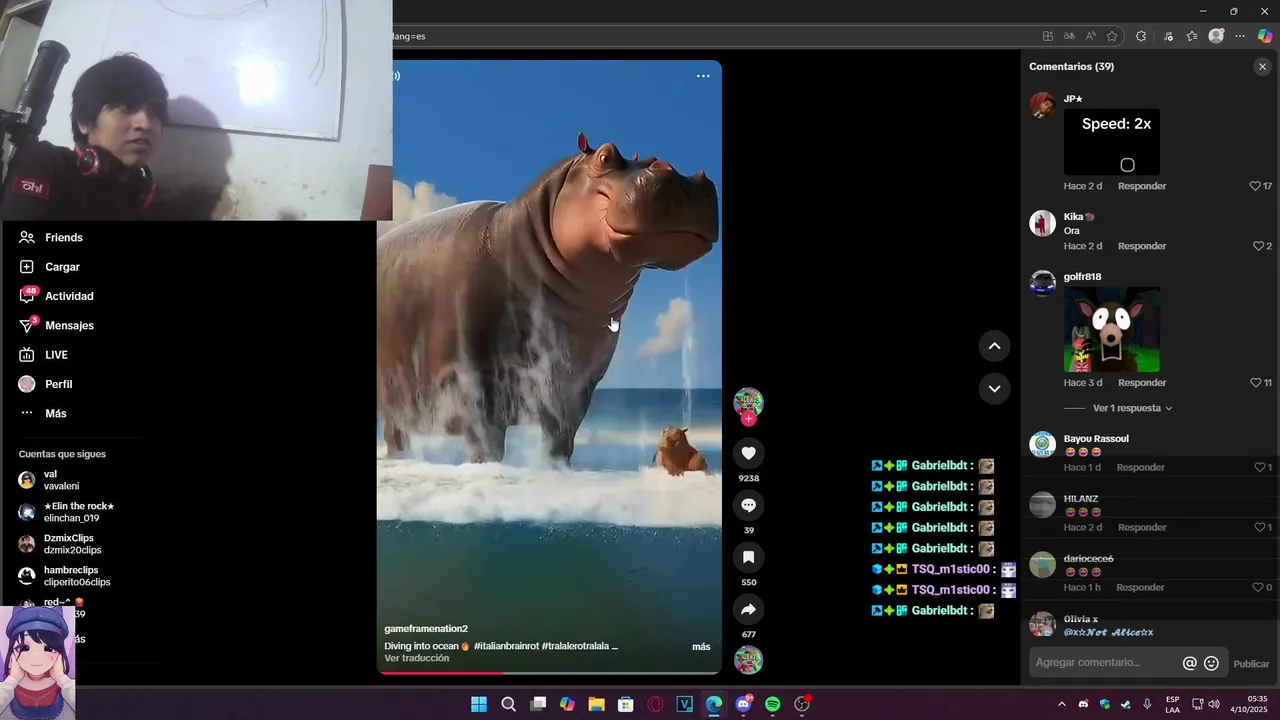
Task: Open the Edge Favorites list icon
Action: [x=1192, y=36]
